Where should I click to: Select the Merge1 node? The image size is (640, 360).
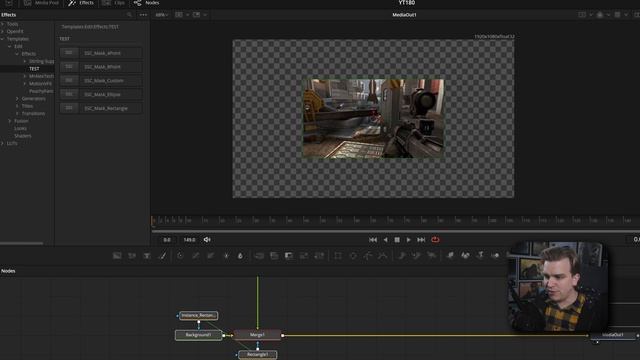257,335
